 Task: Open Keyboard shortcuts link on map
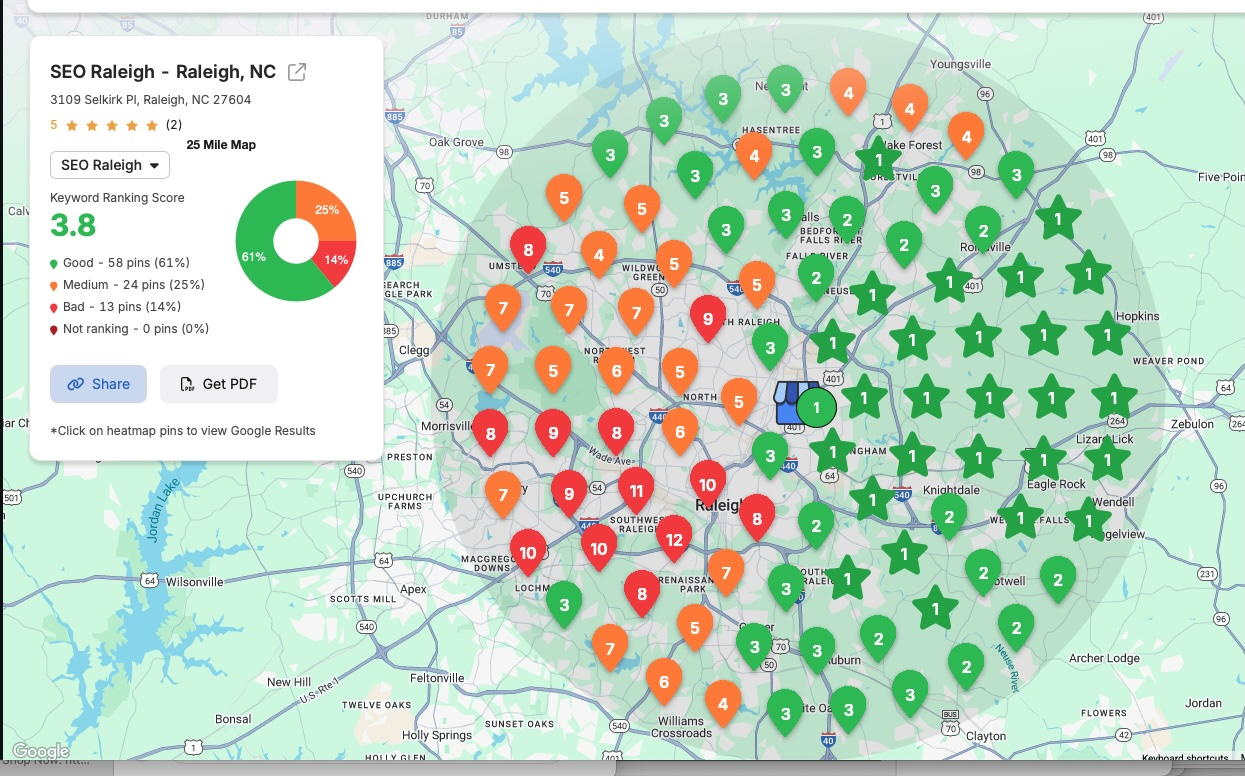coord(1185,759)
